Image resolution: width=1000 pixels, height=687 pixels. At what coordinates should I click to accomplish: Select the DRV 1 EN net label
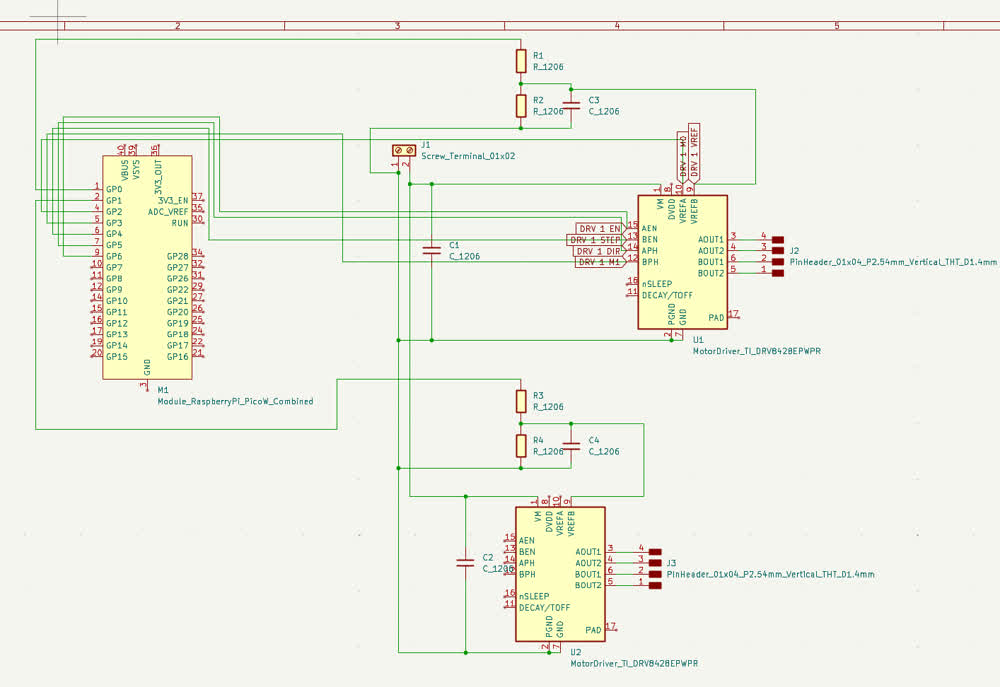point(600,229)
